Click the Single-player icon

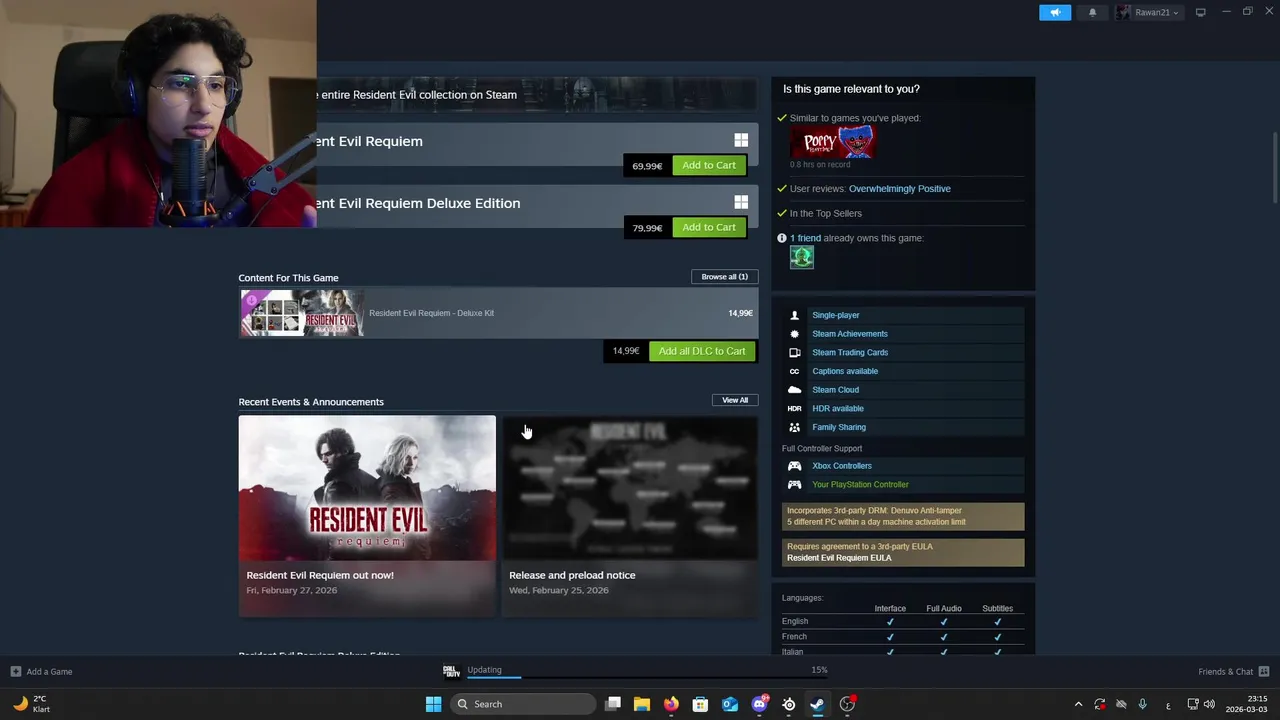point(794,315)
